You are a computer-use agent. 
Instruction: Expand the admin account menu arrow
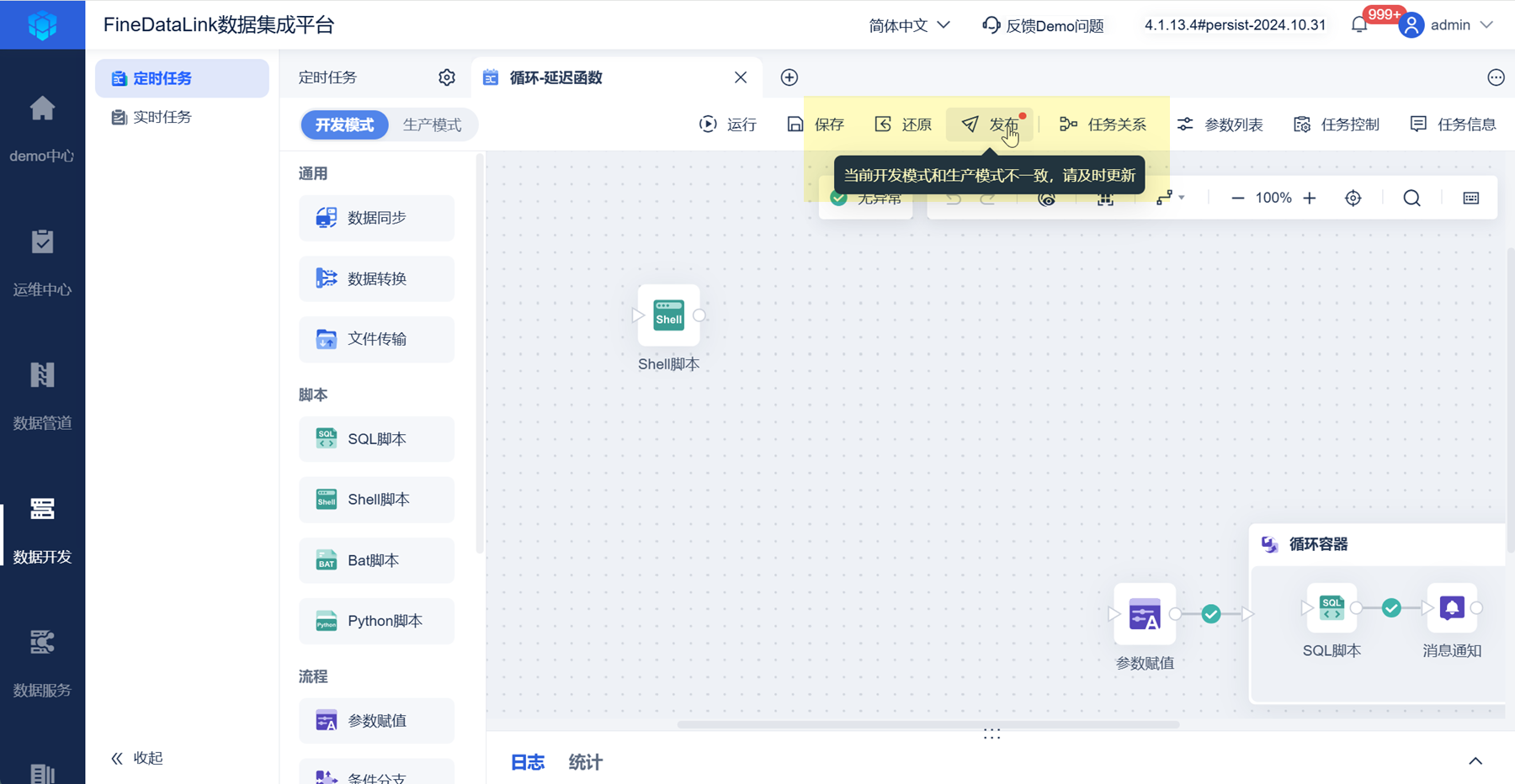coord(1486,25)
